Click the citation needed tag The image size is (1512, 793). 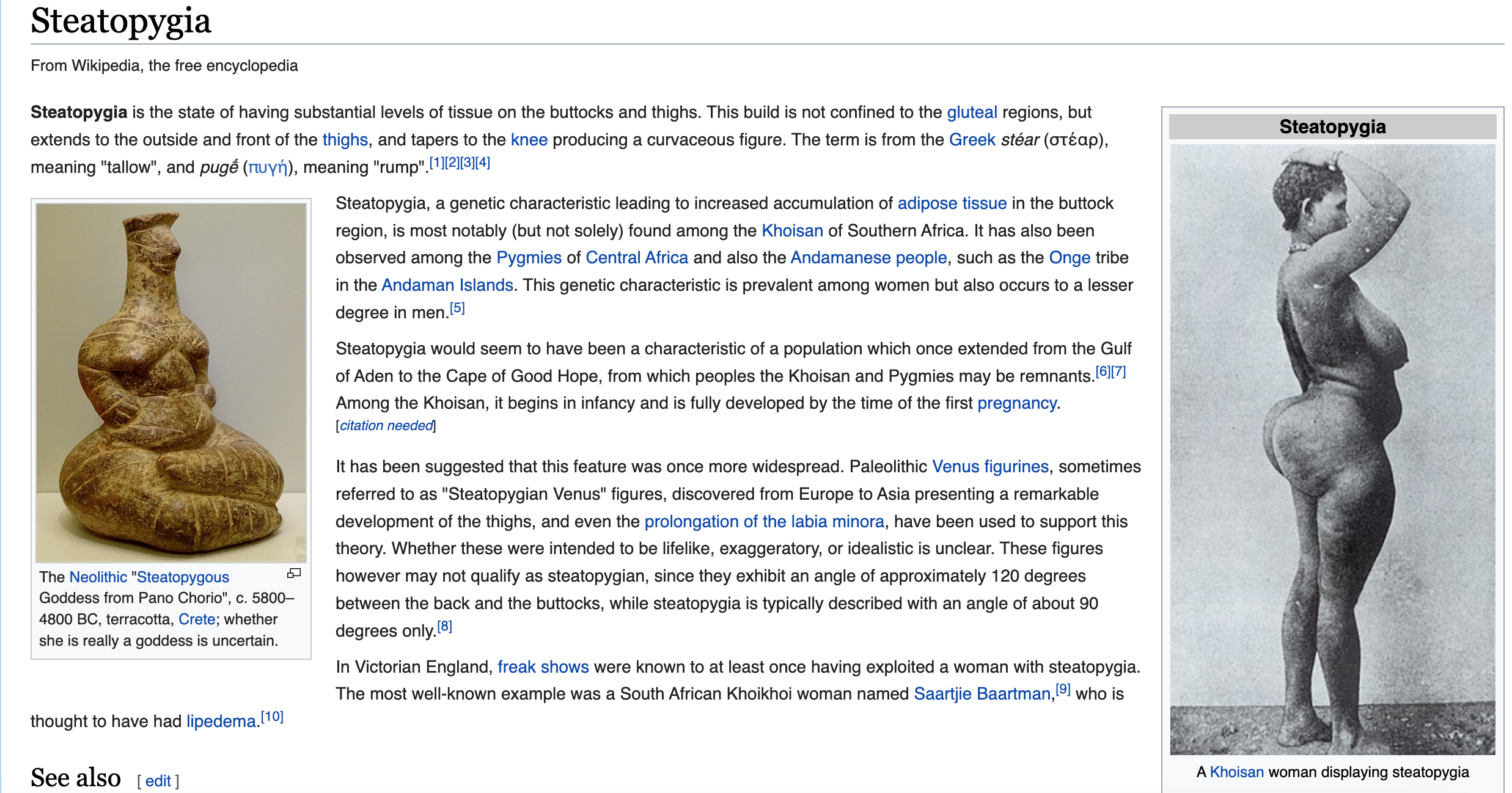click(x=386, y=426)
